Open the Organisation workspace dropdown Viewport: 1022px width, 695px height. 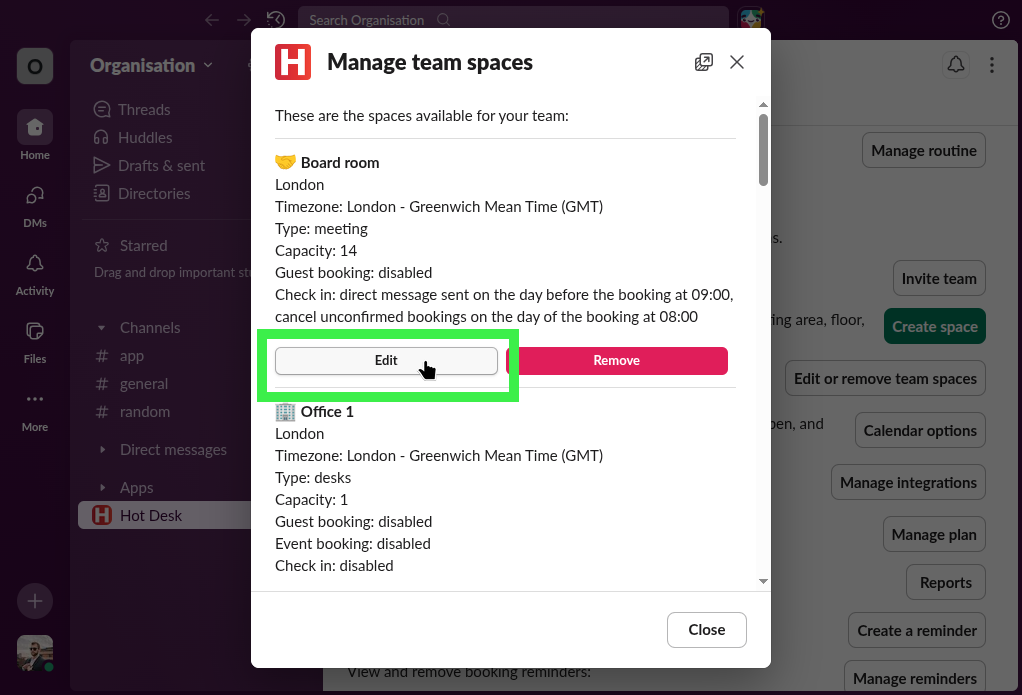click(x=150, y=65)
